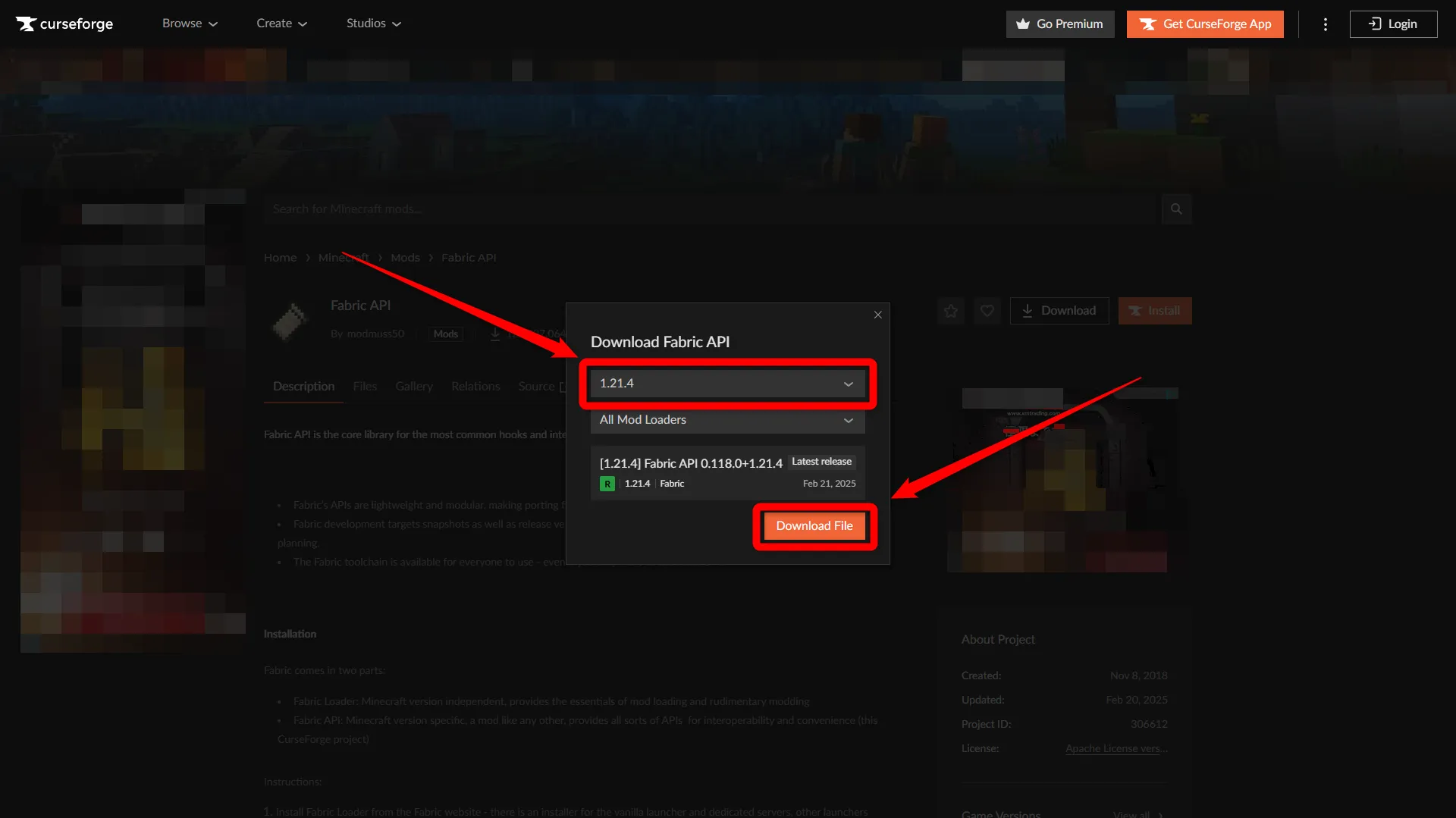The image size is (1456, 818).
Task: Switch to the Relations tab
Action: pos(475,387)
